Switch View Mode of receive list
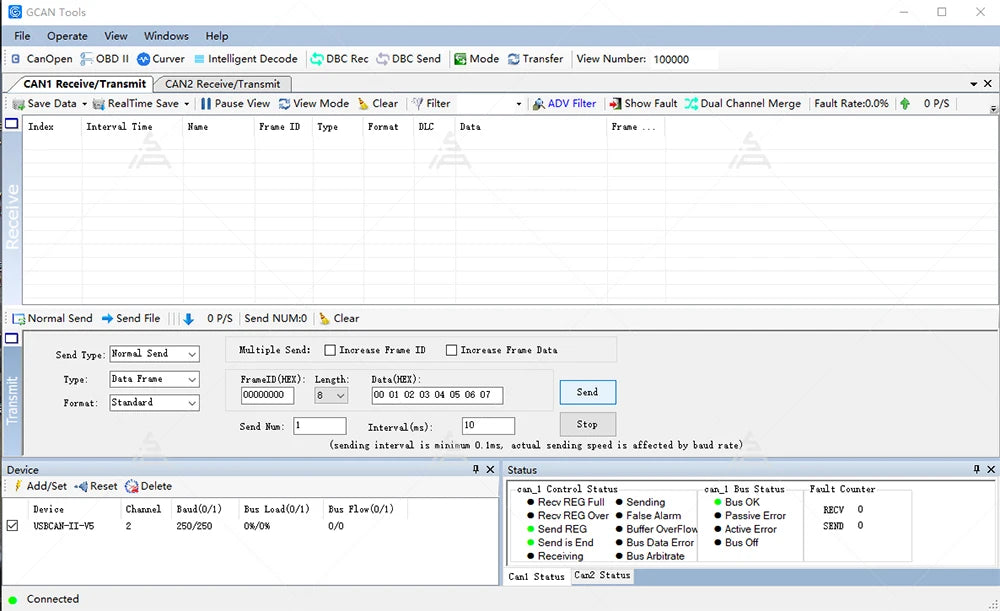1000x611 pixels. tap(314, 103)
